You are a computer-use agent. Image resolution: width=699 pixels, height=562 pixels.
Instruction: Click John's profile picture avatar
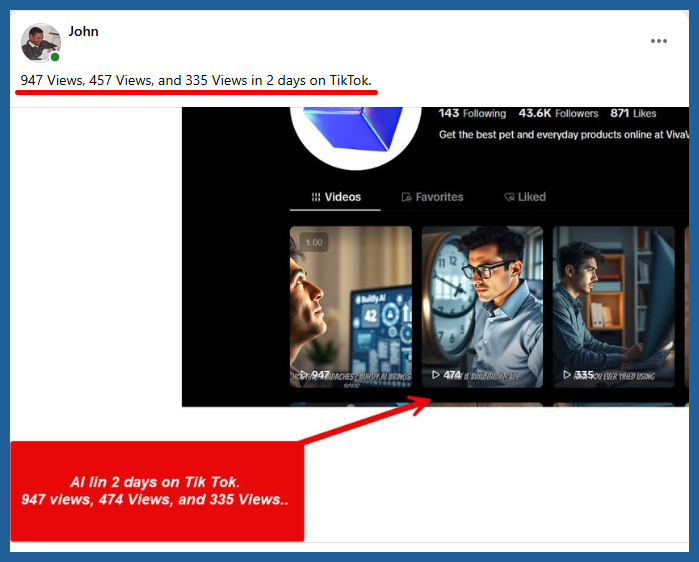click(41, 43)
